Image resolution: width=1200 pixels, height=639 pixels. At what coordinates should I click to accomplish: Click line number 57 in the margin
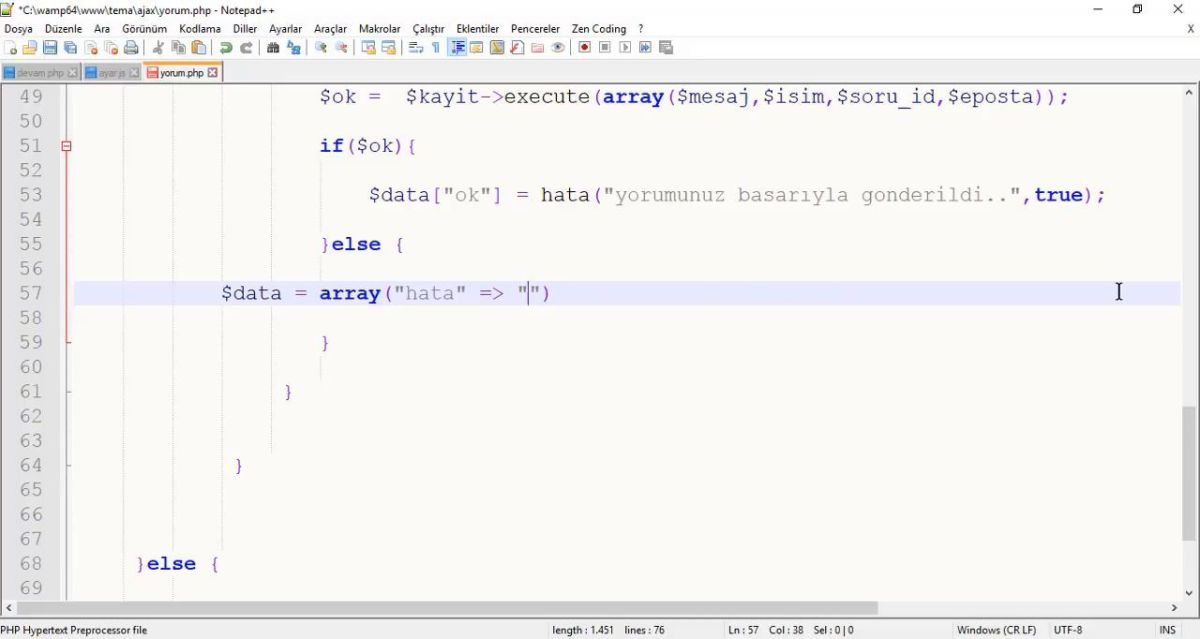pyautogui.click(x=31, y=293)
